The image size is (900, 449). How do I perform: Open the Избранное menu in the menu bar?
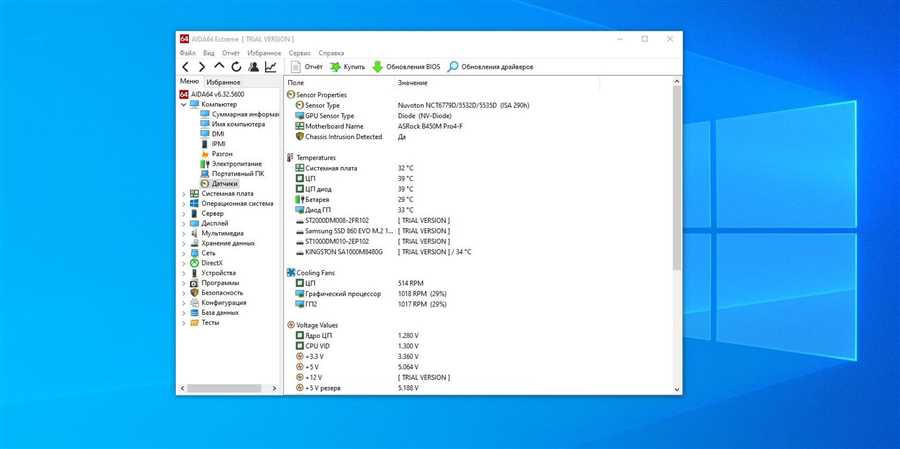[x=265, y=53]
